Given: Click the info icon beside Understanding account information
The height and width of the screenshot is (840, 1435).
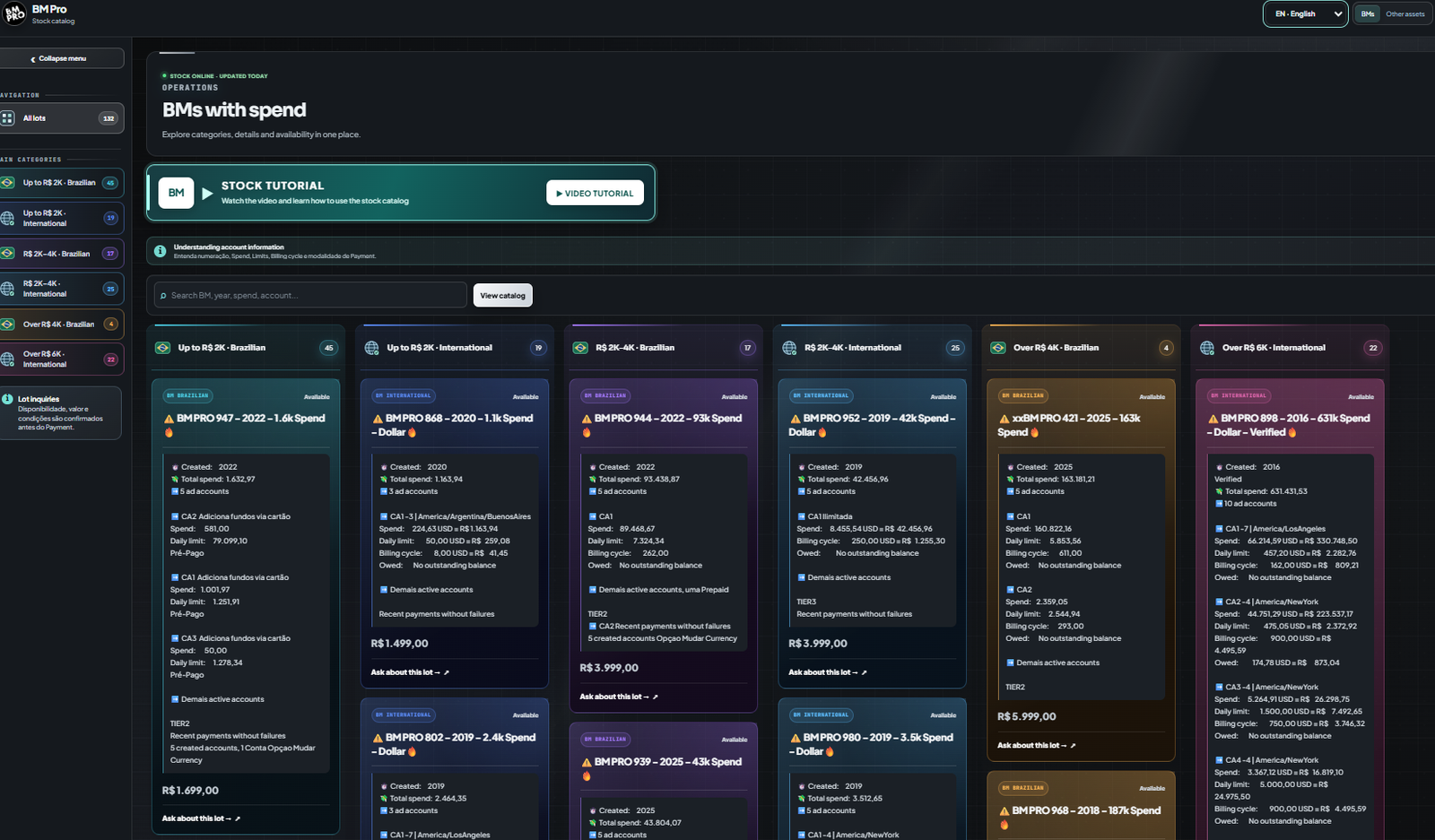Looking at the screenshot, I should pos(160,251).
